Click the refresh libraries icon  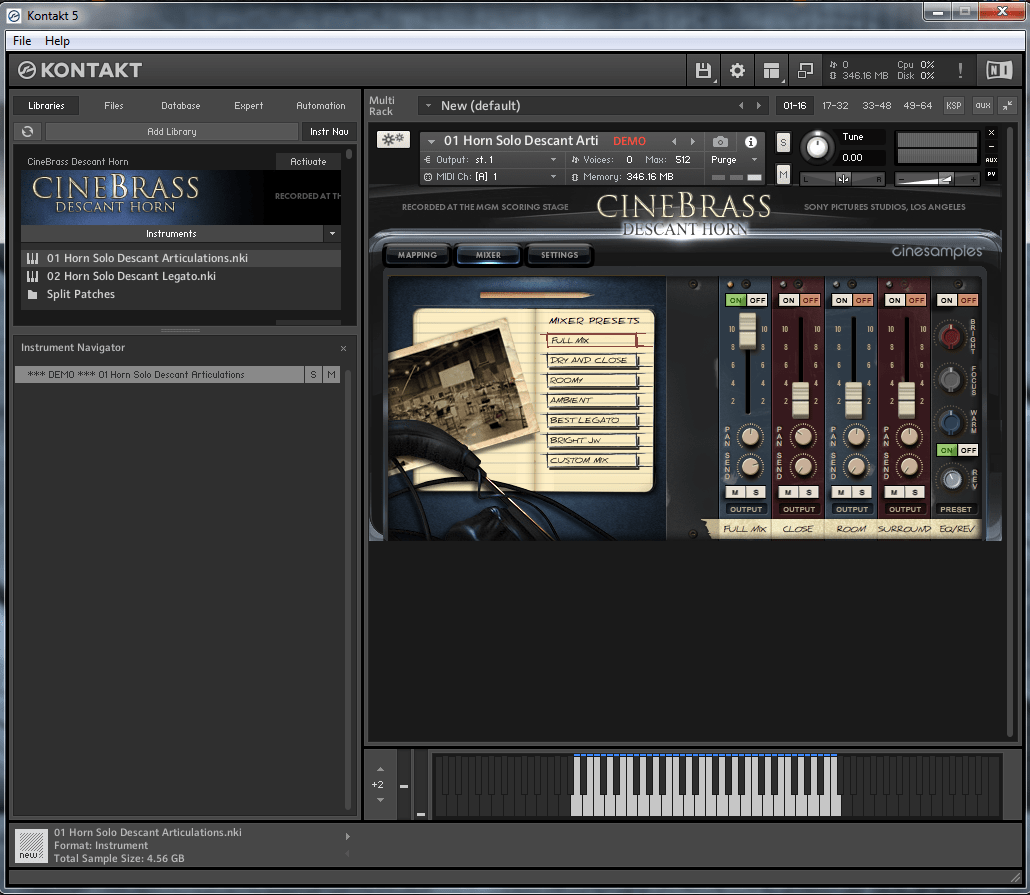tap(28, 131)
